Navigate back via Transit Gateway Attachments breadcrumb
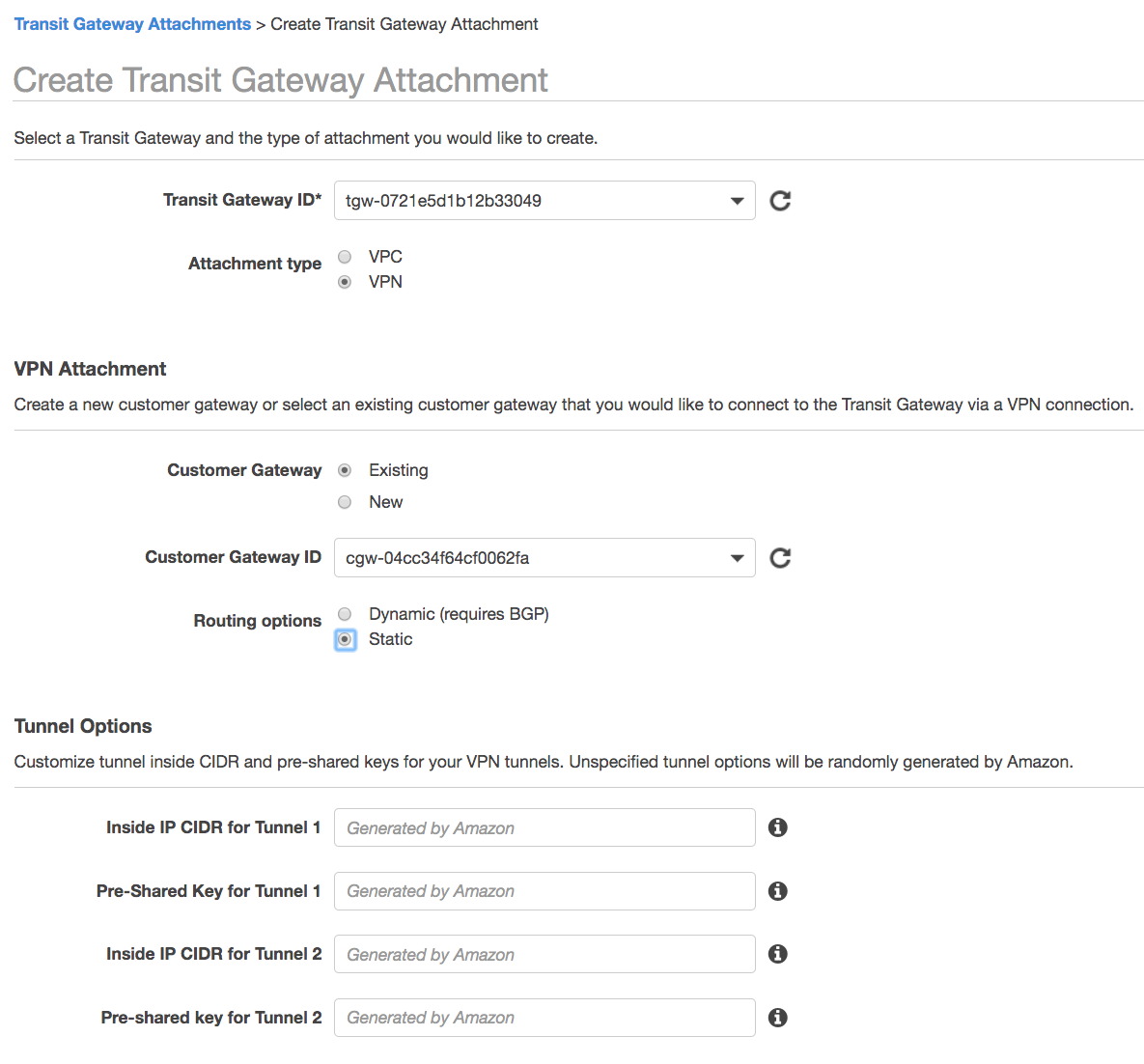1144x1064 pixels. 132,23
